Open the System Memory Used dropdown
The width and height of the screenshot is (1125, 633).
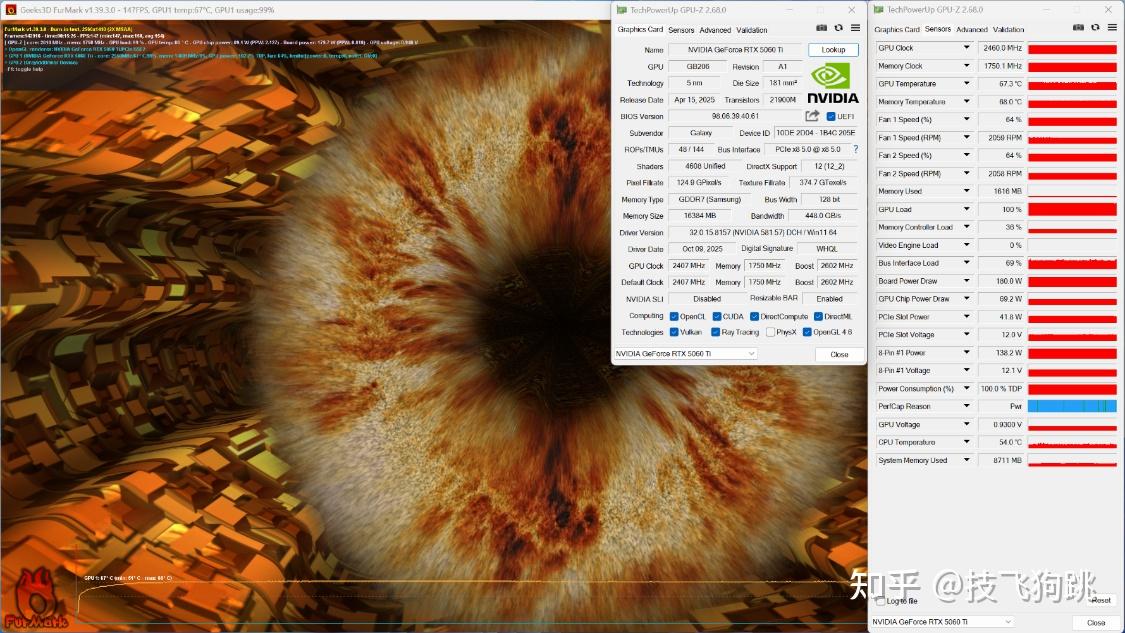point(966,460)
